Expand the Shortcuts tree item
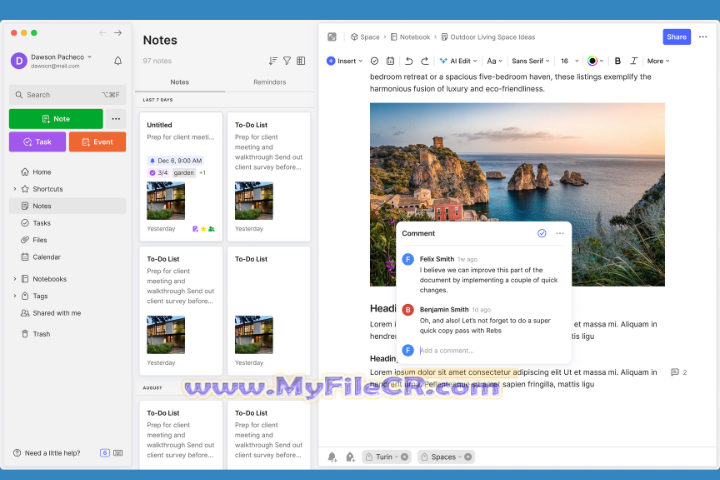The width and height of the screenshot is (720, 480). (15, 189)
